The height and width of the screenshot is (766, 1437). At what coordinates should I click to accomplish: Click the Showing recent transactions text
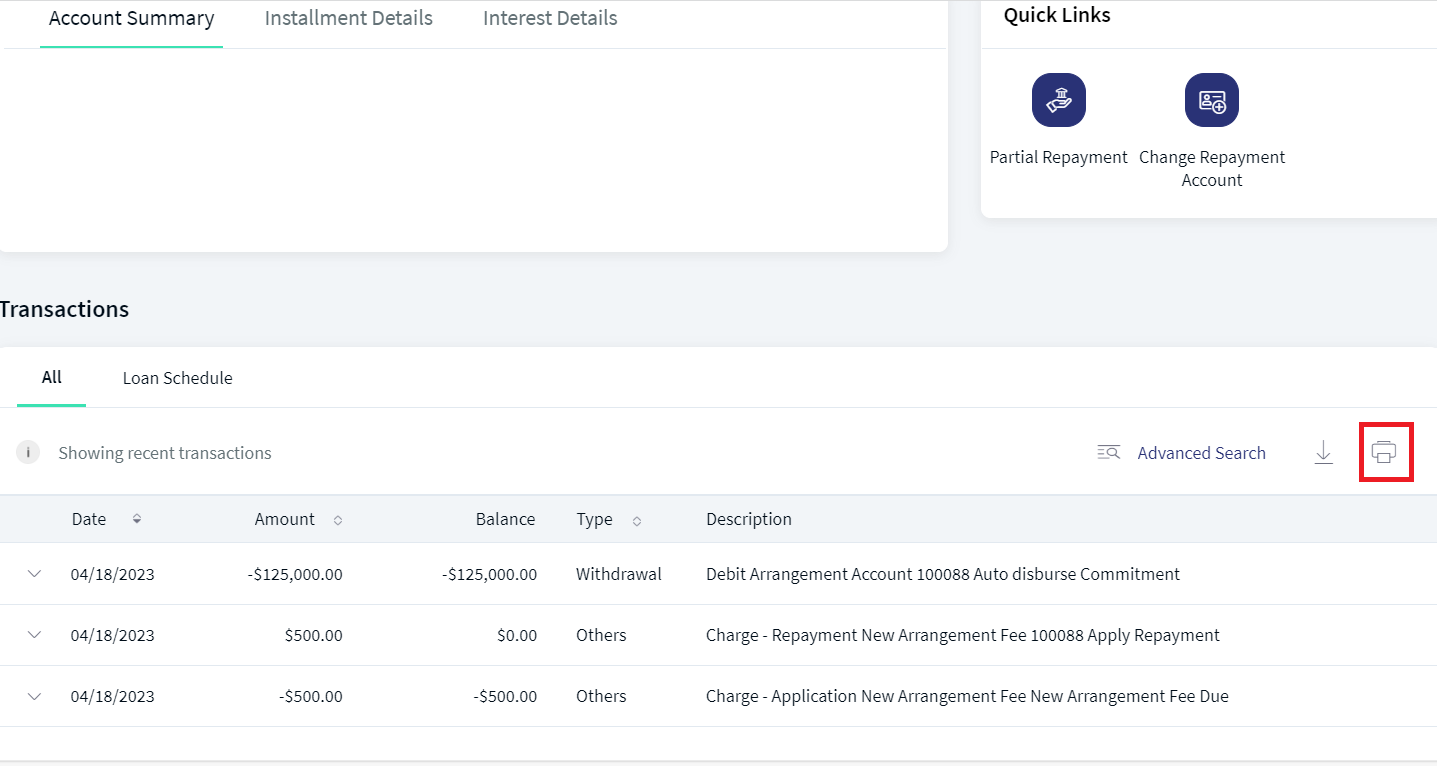tap(165, 453)
